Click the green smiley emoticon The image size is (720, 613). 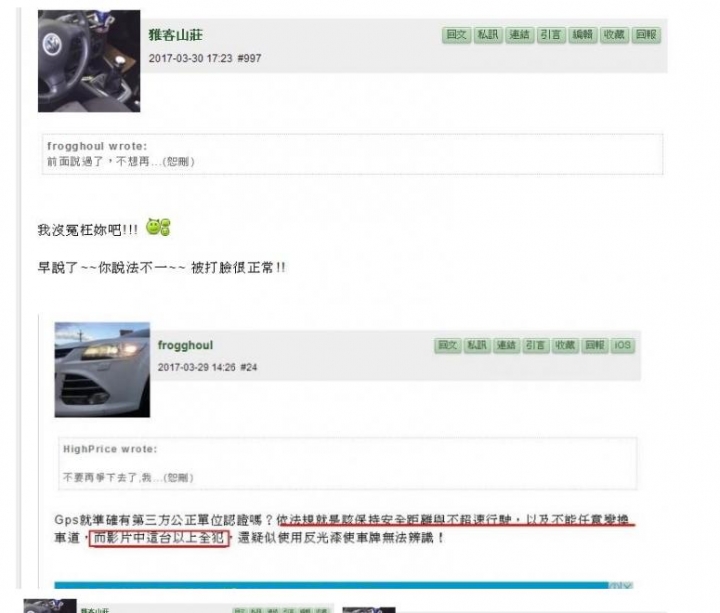coord(158,227)
